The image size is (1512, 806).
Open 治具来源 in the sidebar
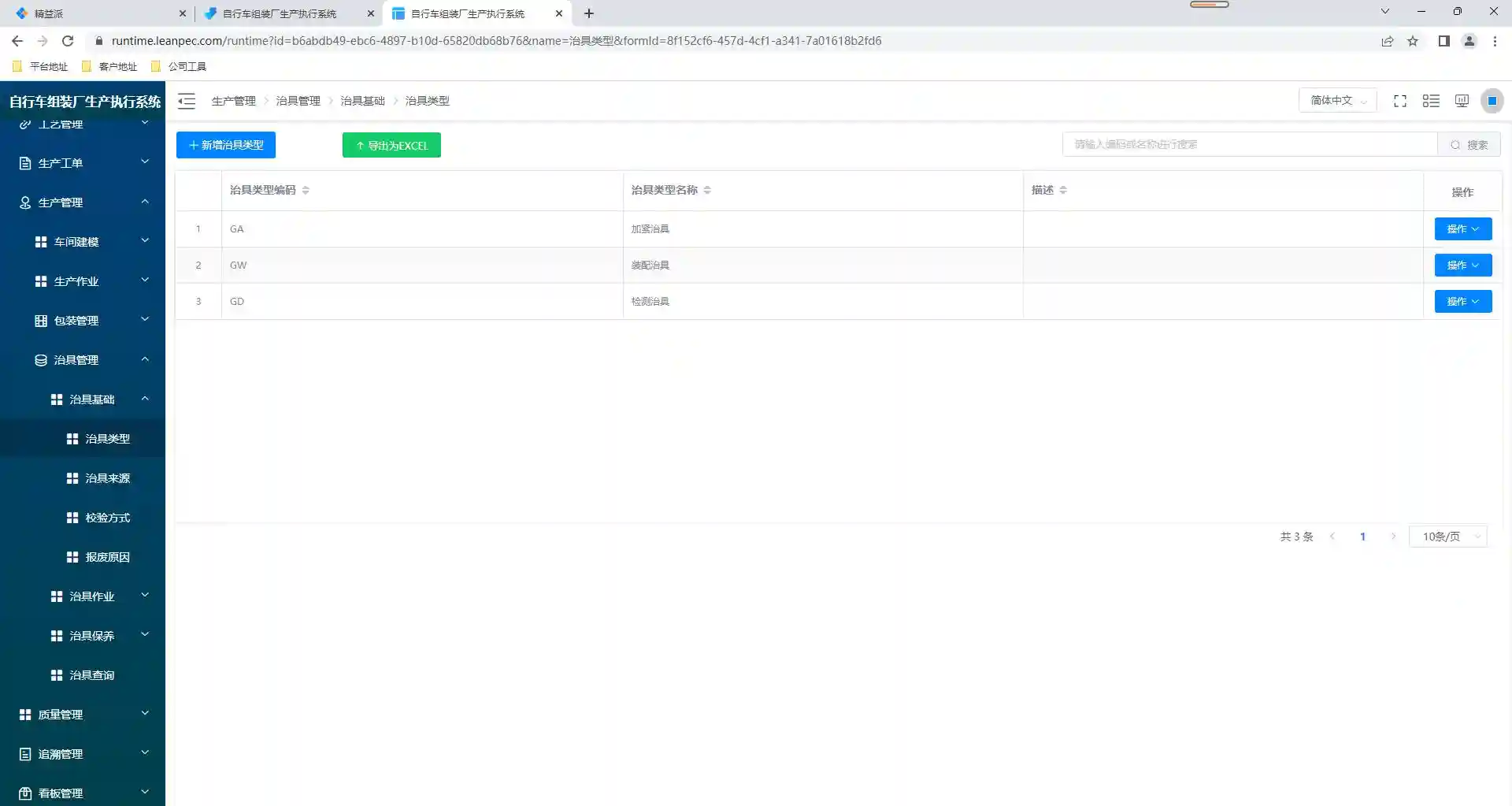[x=107, y=478]
